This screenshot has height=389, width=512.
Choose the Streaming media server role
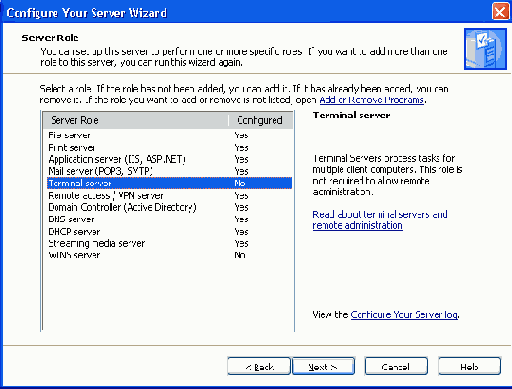tap(169, 243)
